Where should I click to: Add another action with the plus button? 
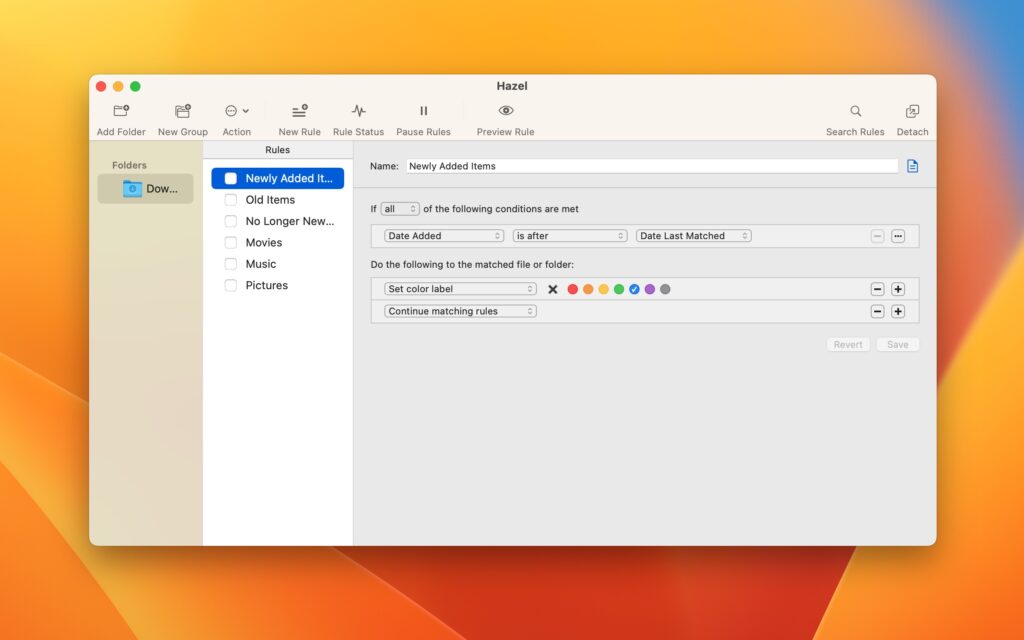click(898, 288)
